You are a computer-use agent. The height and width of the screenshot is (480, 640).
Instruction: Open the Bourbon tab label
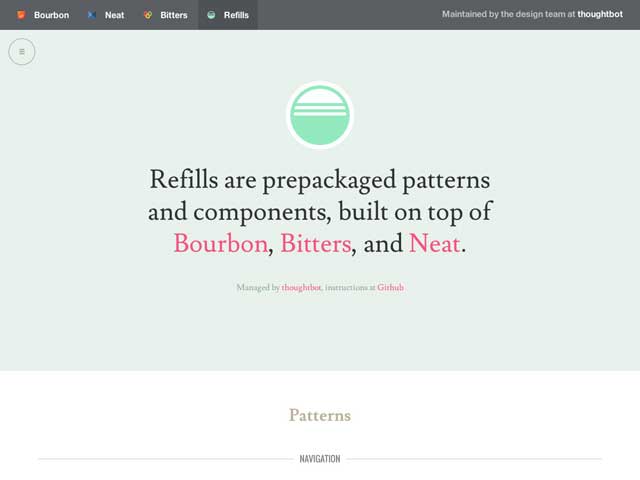click(x=51, y=15)
